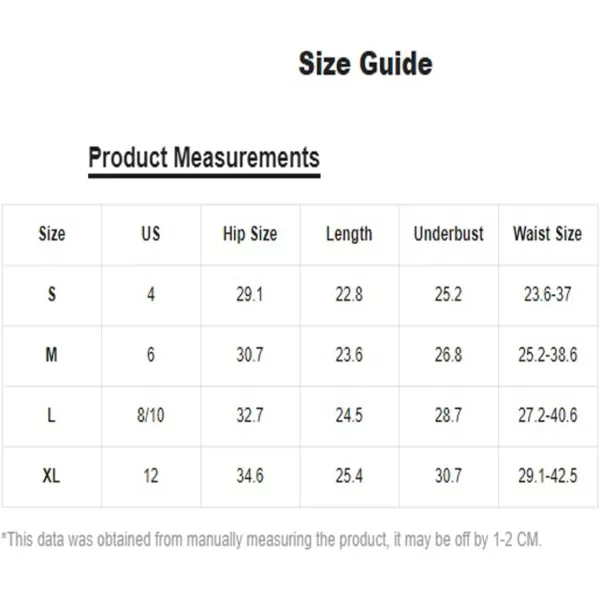The height and width of the screenshot is (600, 600).
Task: Select the M size row label
Action: 52,354
